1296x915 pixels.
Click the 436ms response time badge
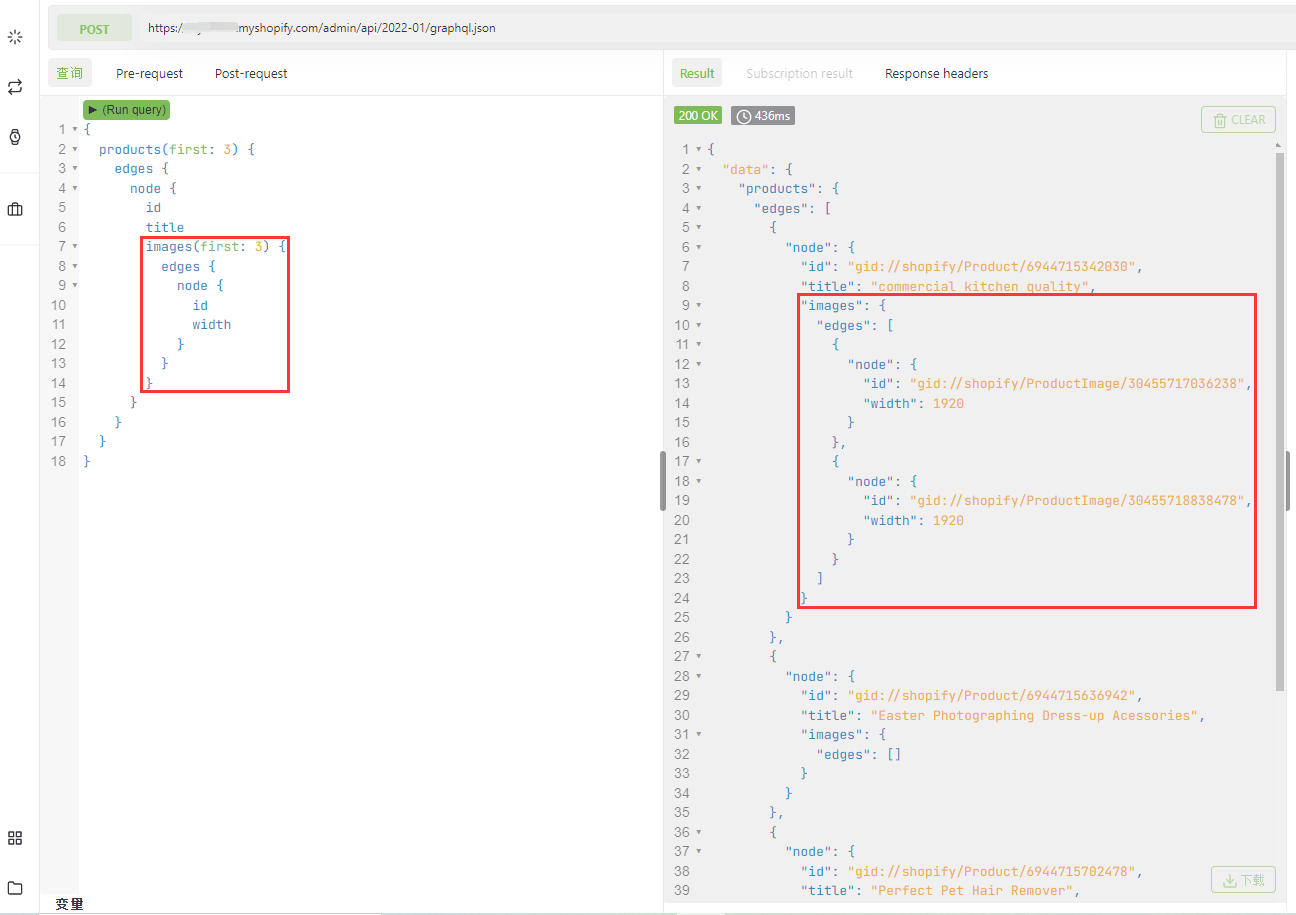pos(762,116)
